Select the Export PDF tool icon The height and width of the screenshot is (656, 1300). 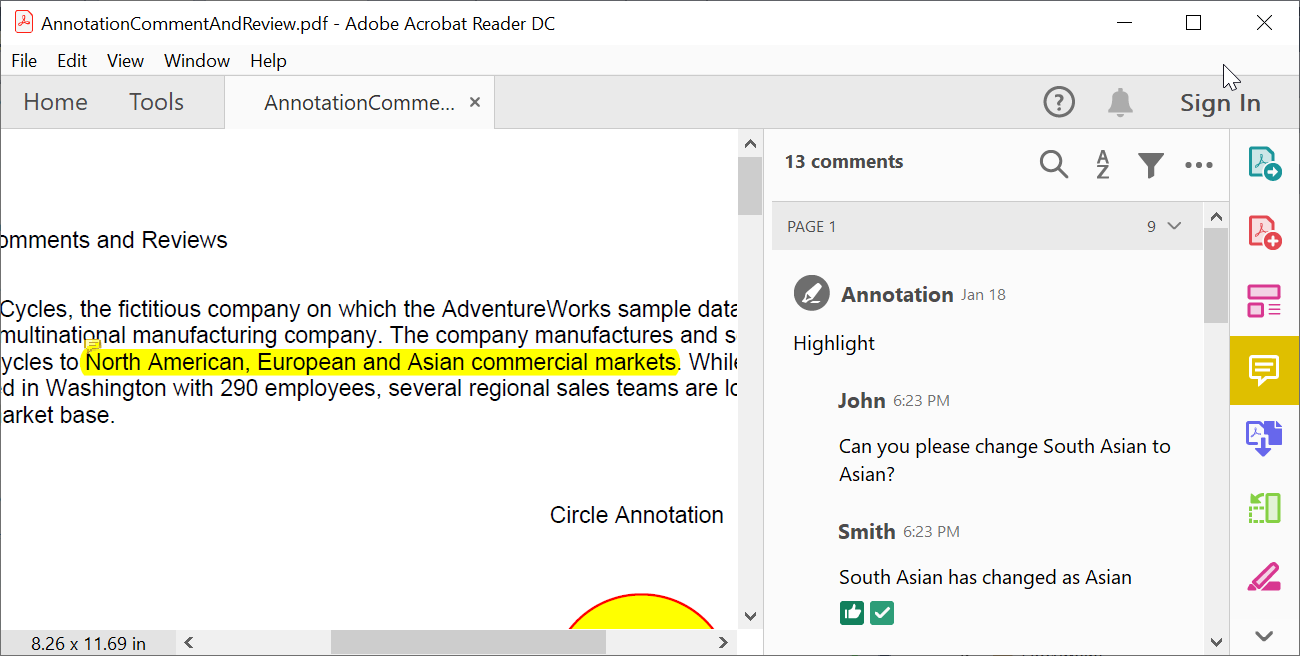click(x=1264, y=164)
